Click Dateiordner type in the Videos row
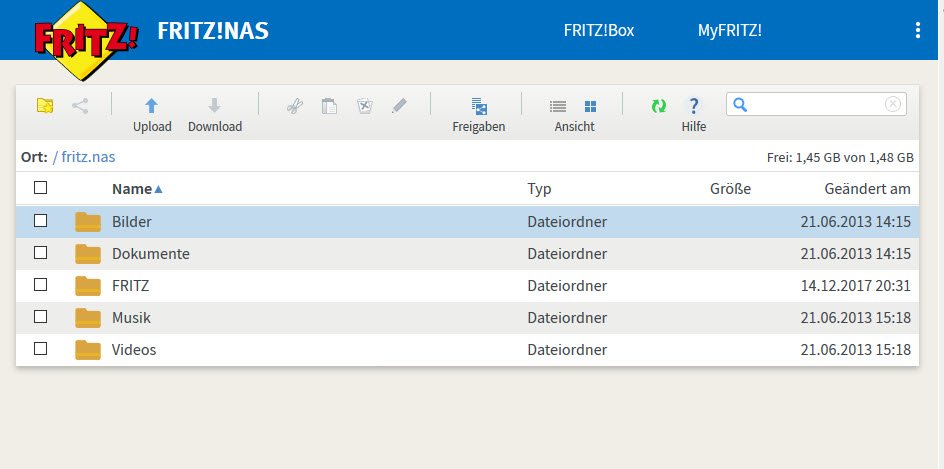The image size is (944, 469). tap(567, 349)
